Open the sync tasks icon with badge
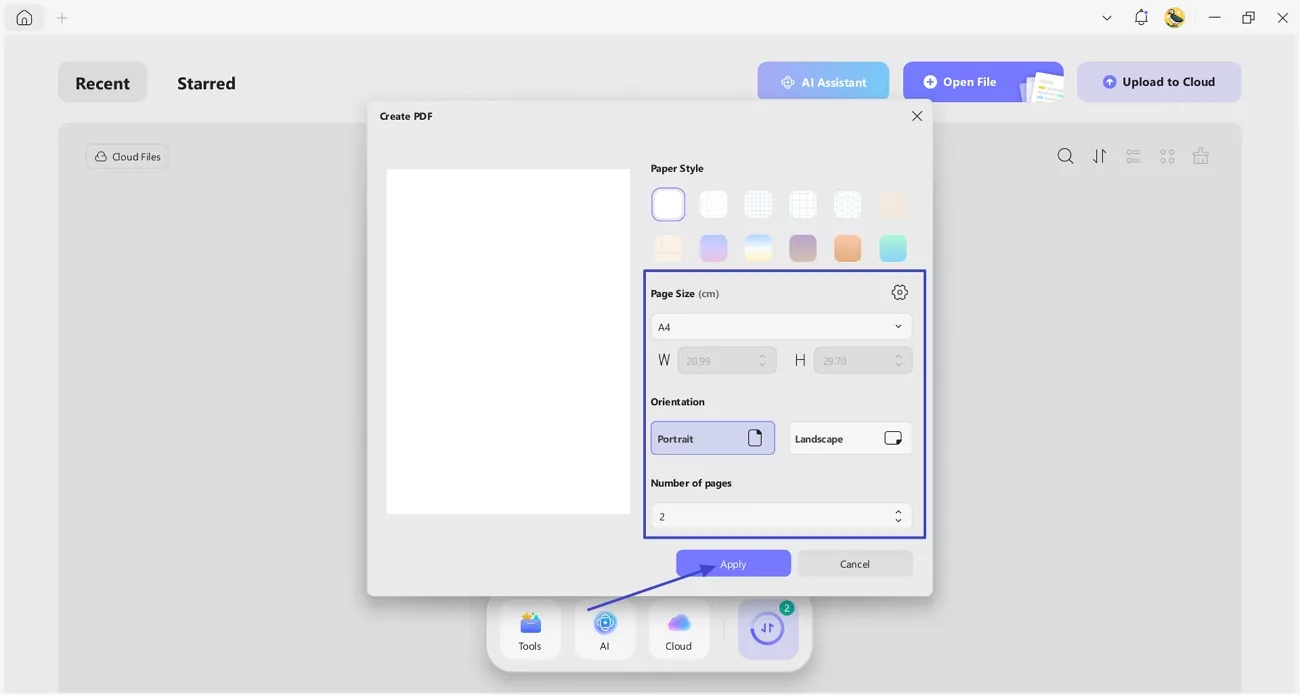 pyautogui.click(x=768, y=629)
